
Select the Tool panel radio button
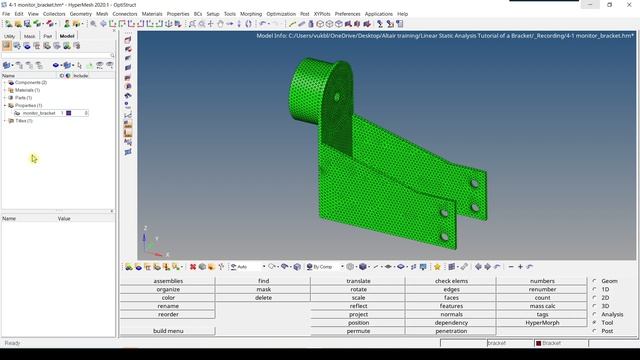594,322
